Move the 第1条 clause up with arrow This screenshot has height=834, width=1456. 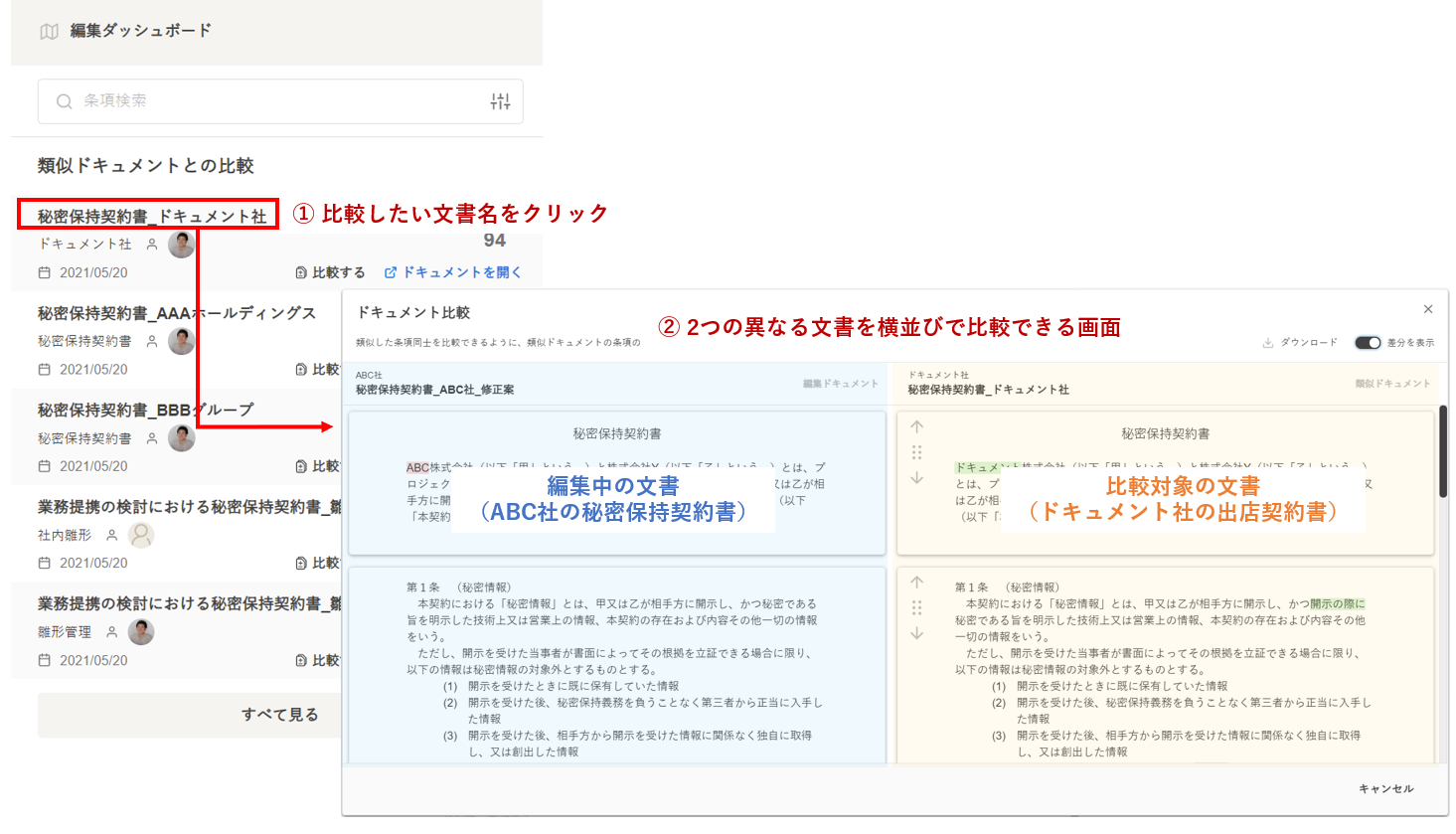pyautogui.click(x=916, y=583)
